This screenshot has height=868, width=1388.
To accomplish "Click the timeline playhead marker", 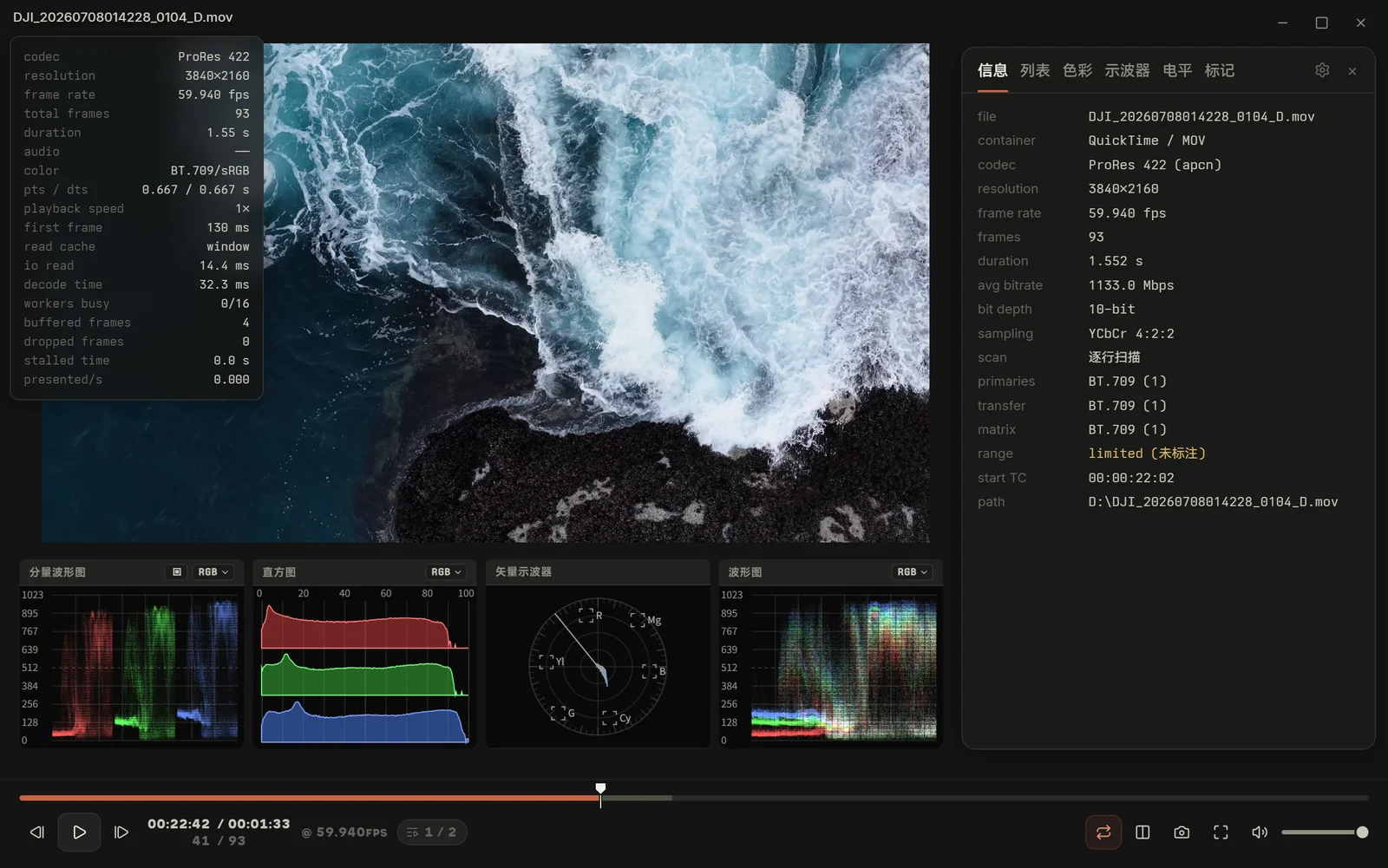I will click(600, 790).
